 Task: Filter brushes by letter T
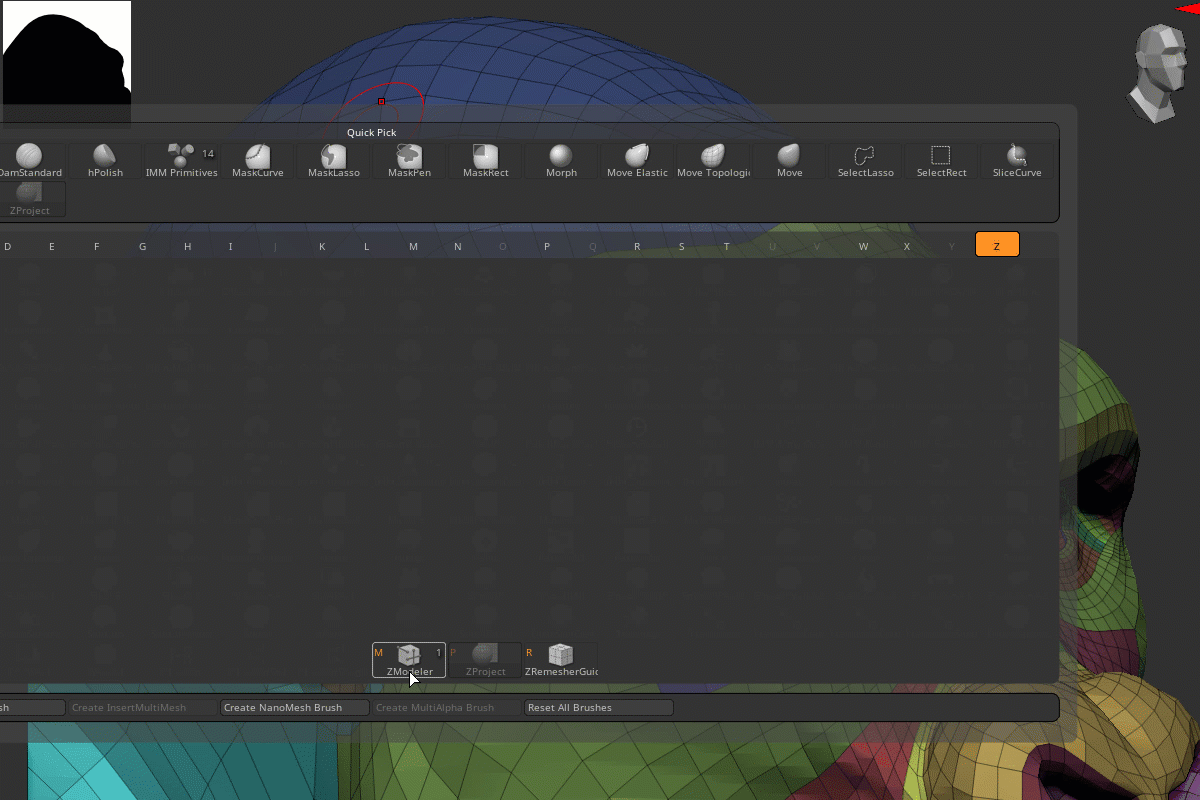(x=727, y=246)
